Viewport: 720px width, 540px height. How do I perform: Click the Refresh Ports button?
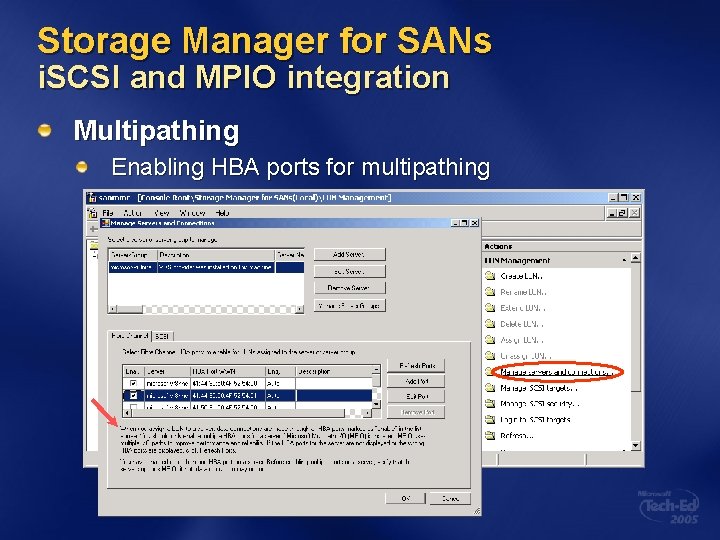pyautogui.click(x=416, y=366)
